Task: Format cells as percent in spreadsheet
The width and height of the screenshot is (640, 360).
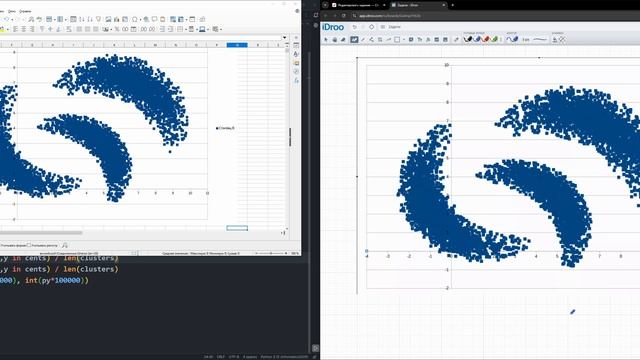Action: [x=117, y=29]
